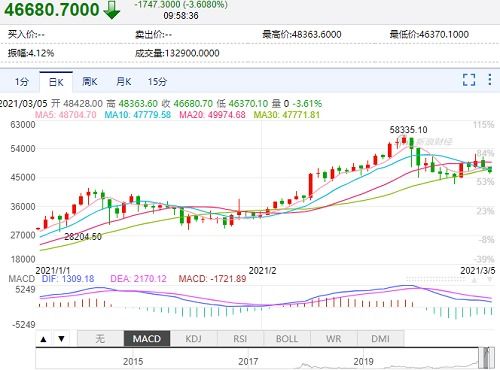Select the WR indicator
The width and height of the screenshot is (500, 370).
point(334,339)
